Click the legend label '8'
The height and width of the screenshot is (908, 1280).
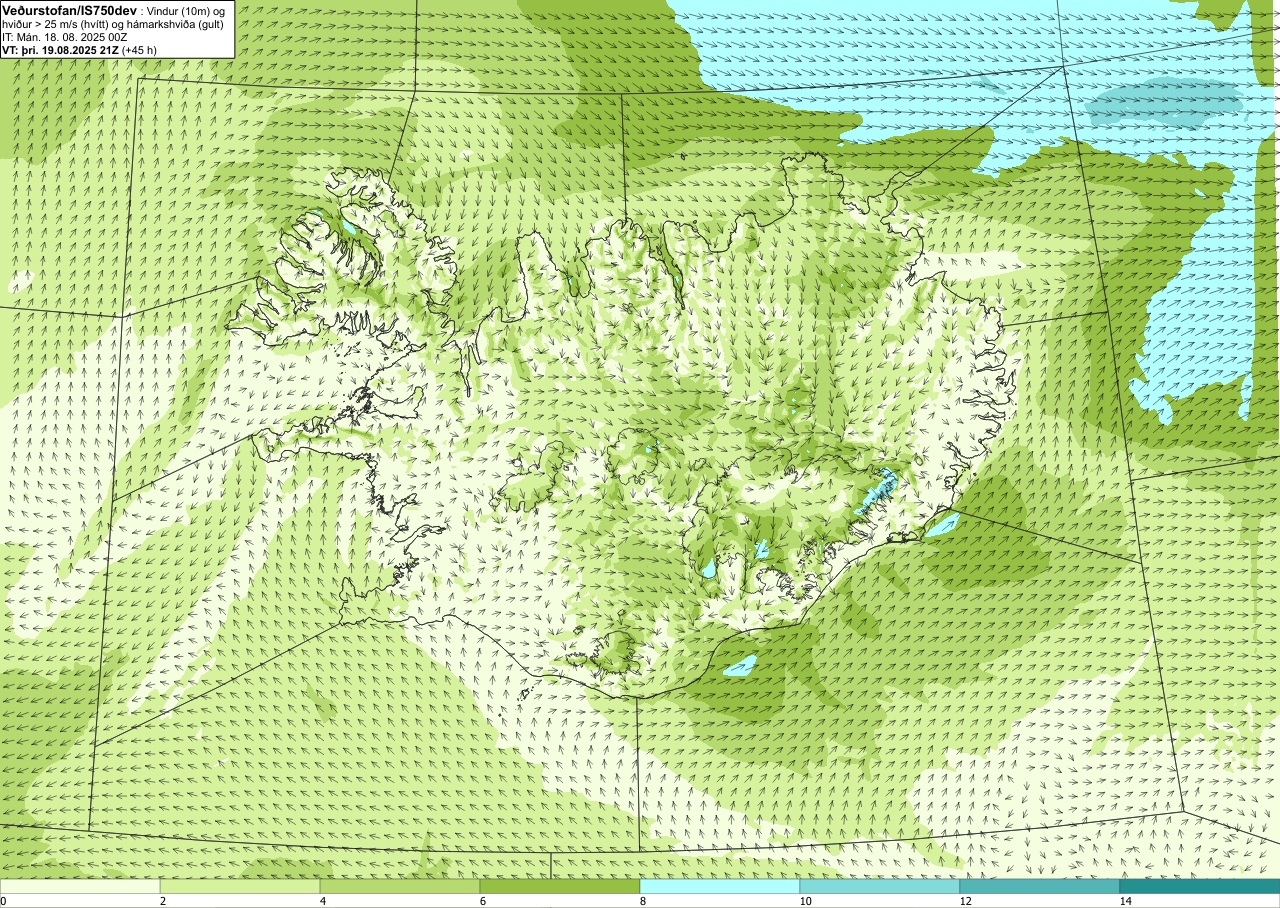(643, 902)
